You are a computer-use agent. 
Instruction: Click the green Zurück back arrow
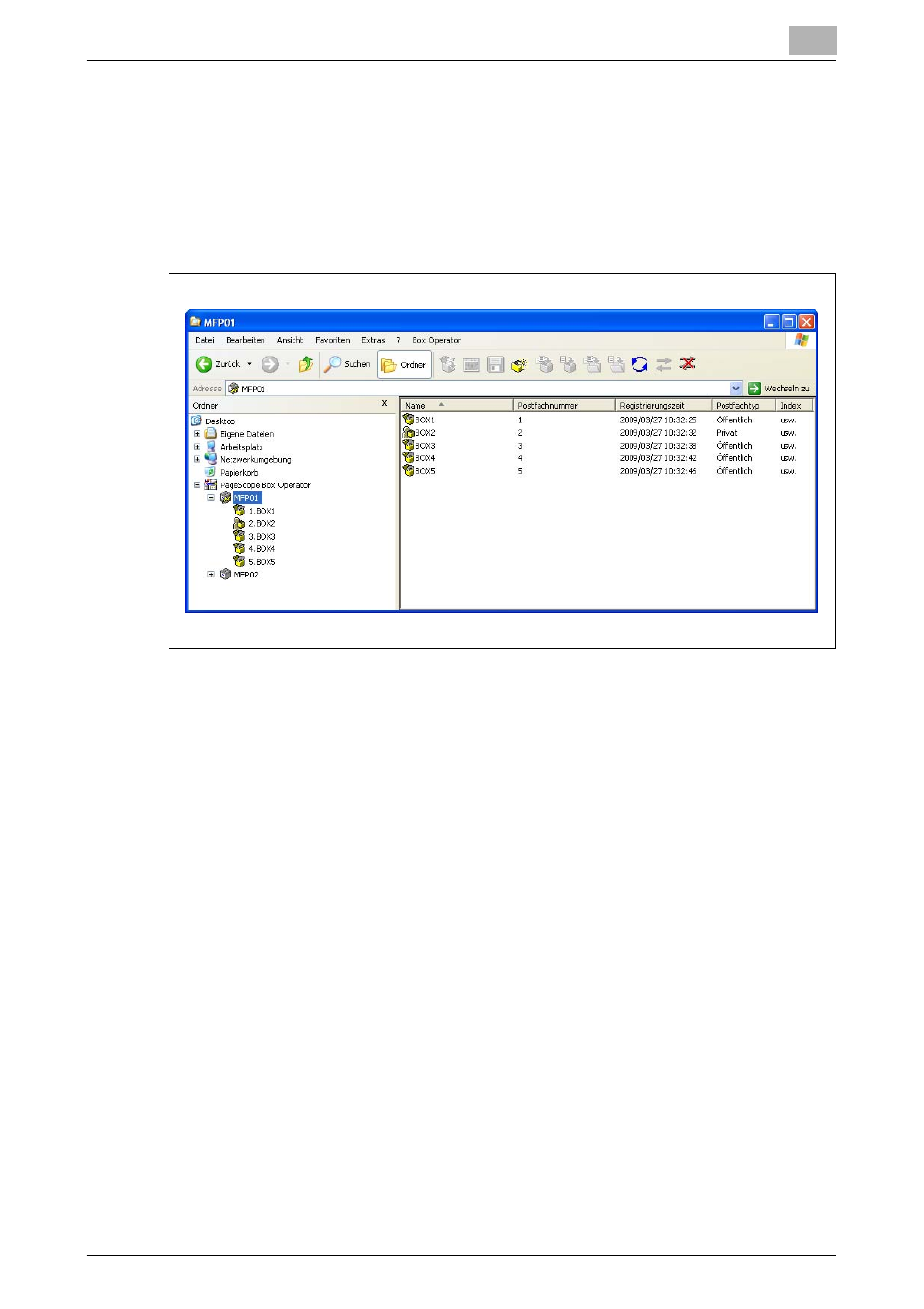203,364
